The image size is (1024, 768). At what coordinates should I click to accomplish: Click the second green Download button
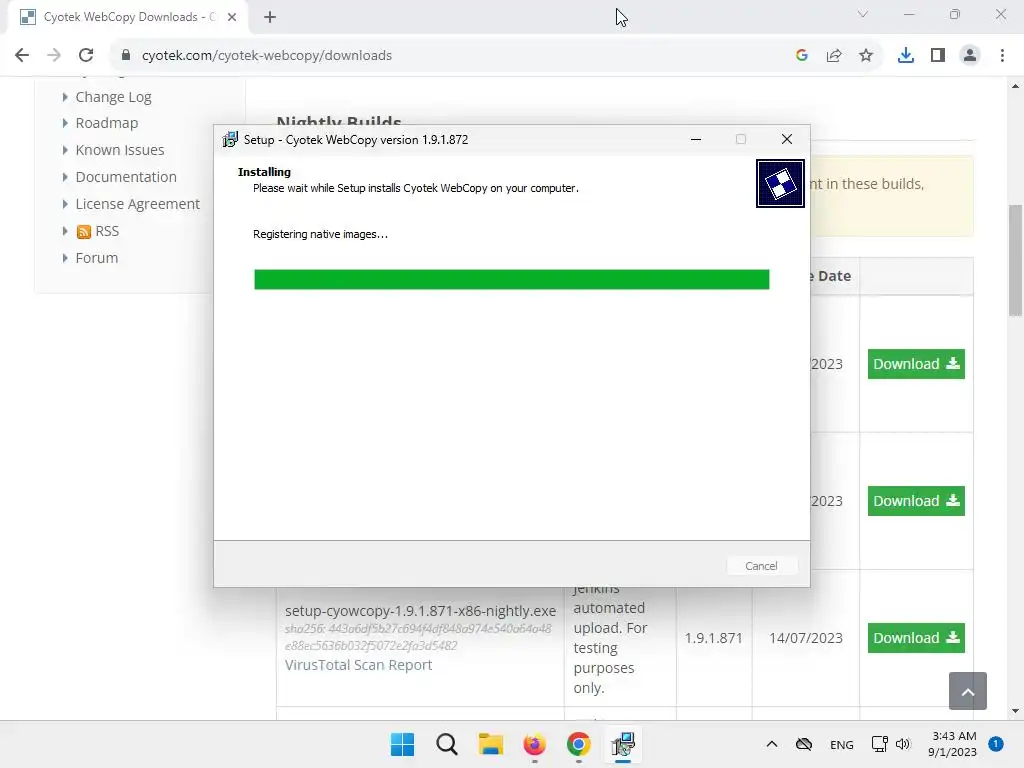916,501
